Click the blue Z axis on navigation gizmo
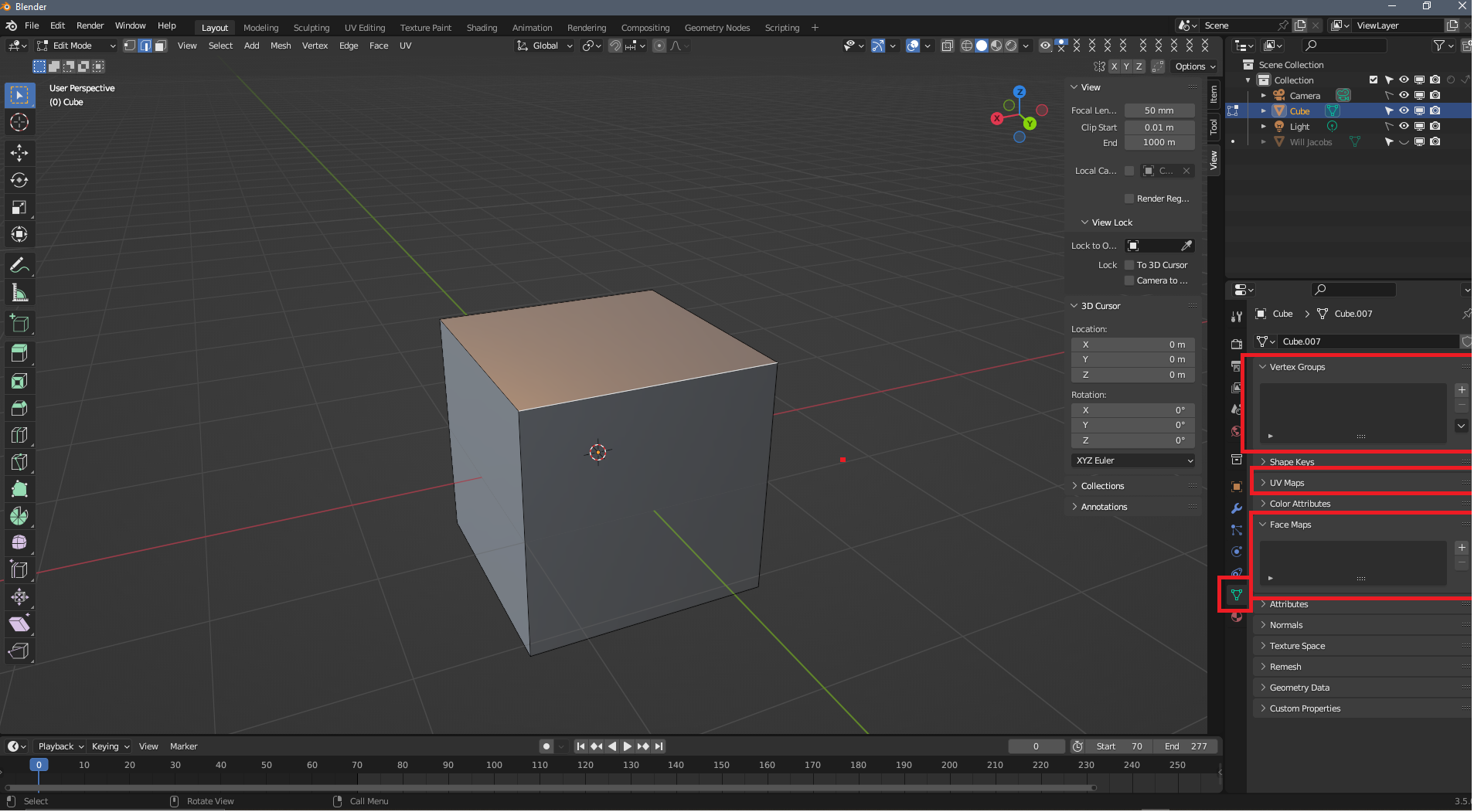 point(1020,91)
